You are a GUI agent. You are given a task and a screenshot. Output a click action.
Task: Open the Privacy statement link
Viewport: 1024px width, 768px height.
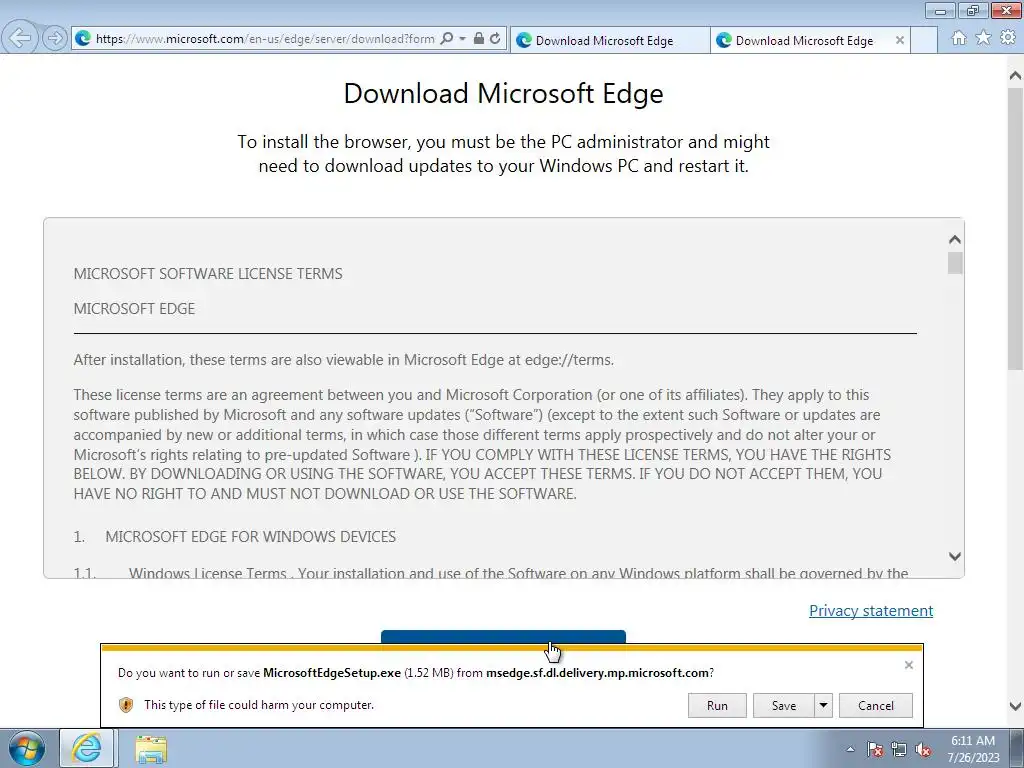(x=871, y=611)
